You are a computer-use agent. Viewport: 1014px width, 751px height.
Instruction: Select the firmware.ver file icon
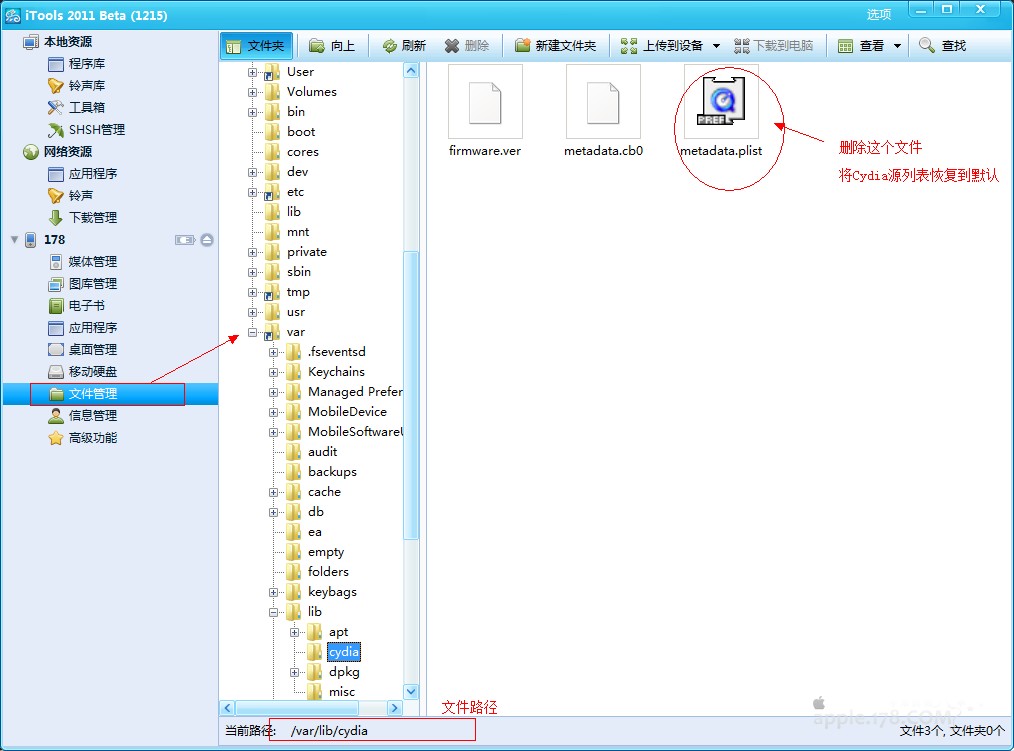(x=485, y=102)
